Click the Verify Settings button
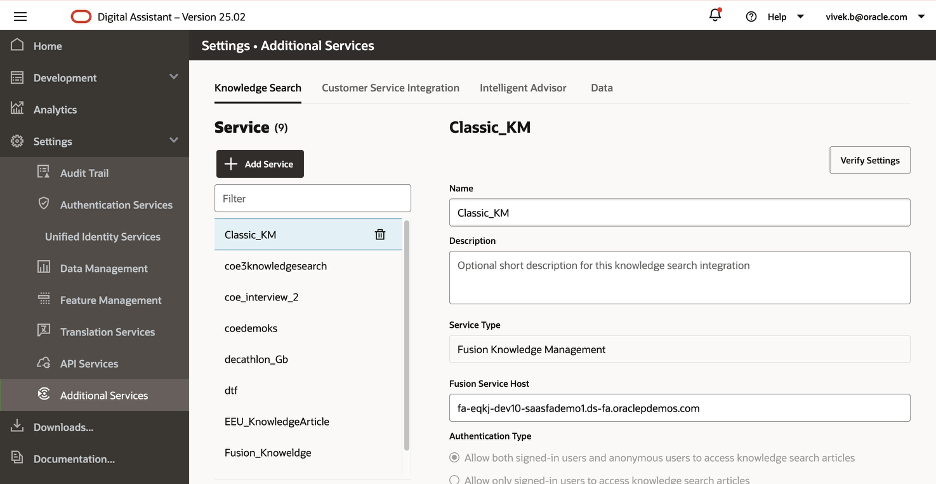 point(870,160)
